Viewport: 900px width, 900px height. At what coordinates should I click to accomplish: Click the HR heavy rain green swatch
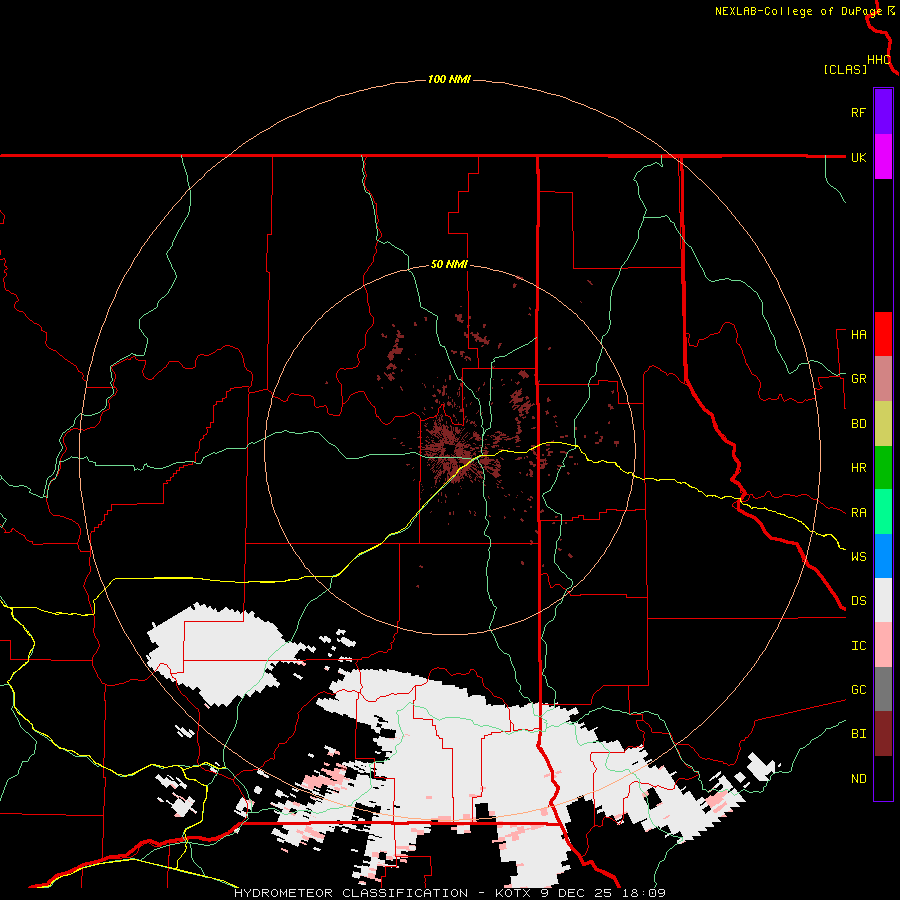(883, 467)
